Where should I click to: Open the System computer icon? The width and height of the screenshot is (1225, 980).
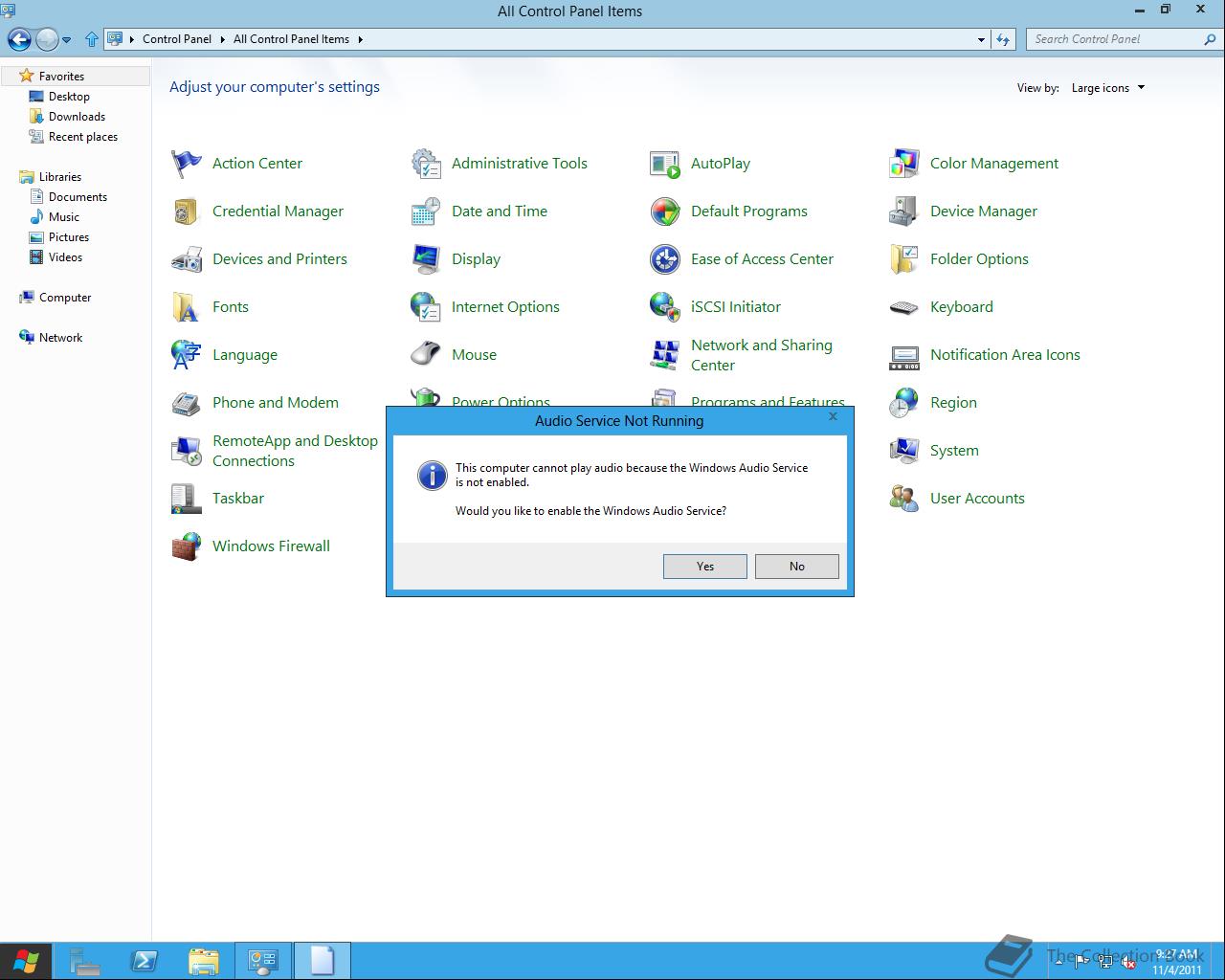tap(904, 451)
